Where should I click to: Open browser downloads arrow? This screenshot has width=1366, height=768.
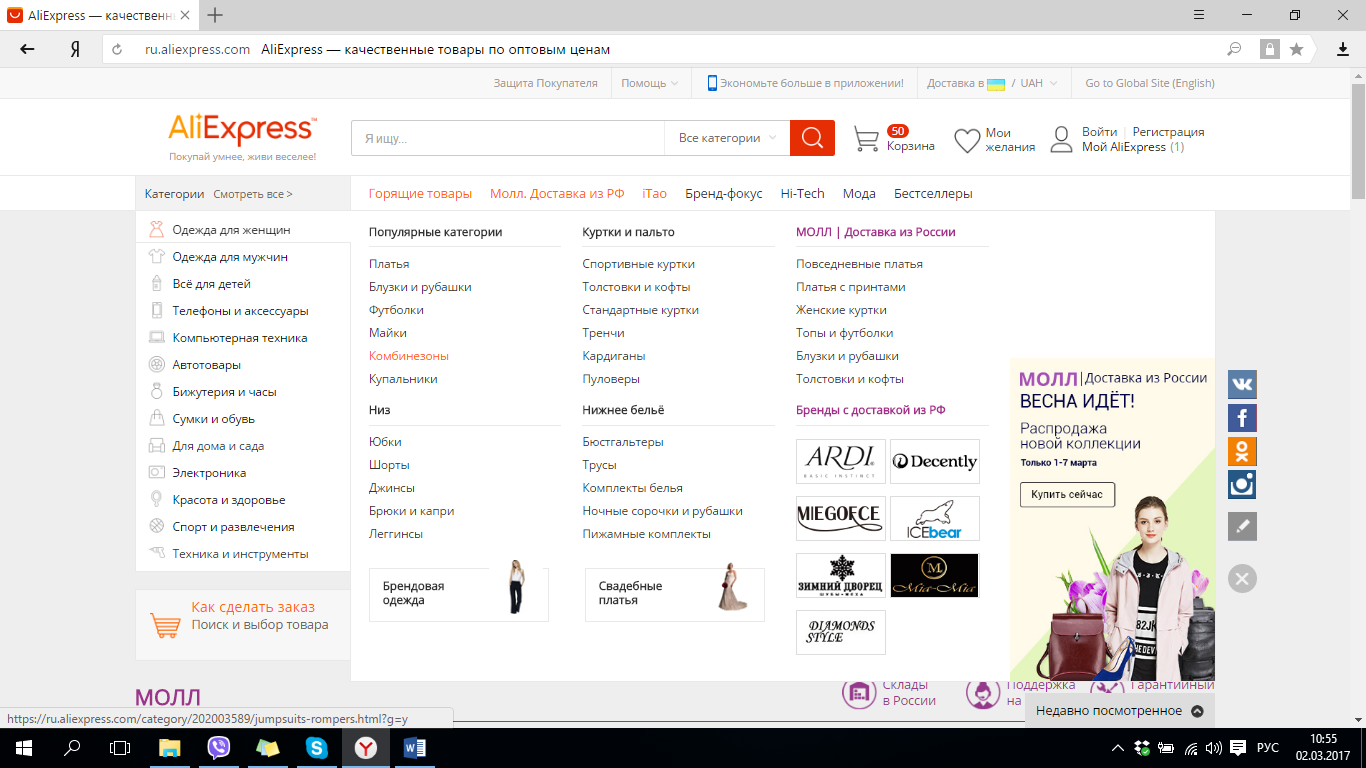tap(1343, 49)
